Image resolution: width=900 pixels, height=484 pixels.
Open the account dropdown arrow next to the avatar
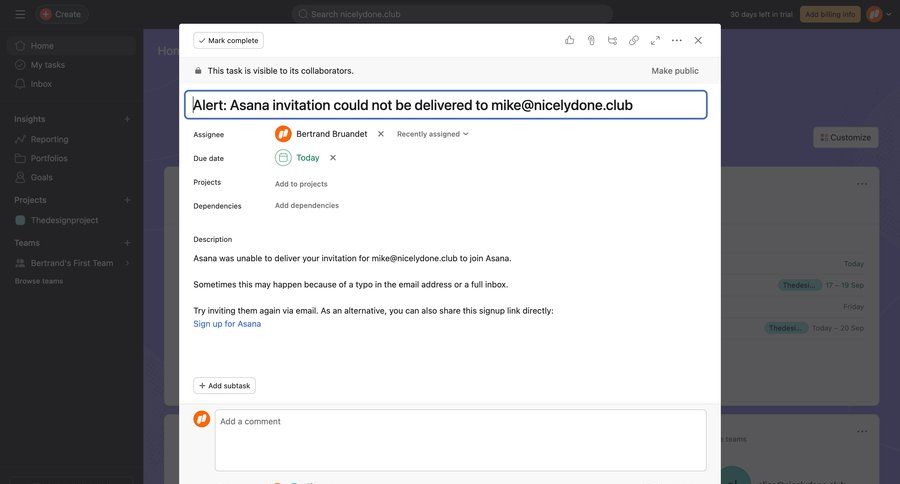(889, 14)
